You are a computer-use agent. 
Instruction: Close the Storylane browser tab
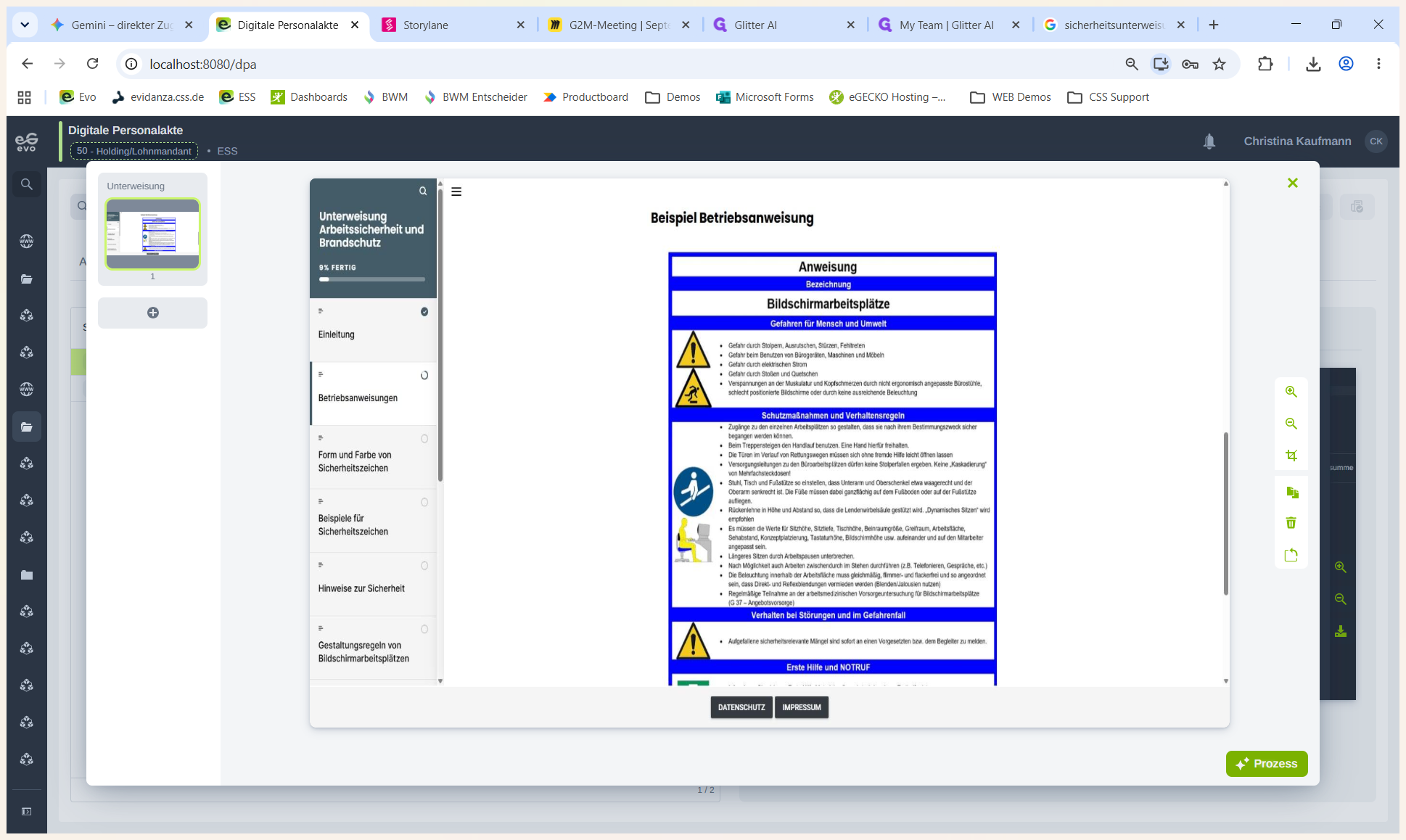point(520,25)
